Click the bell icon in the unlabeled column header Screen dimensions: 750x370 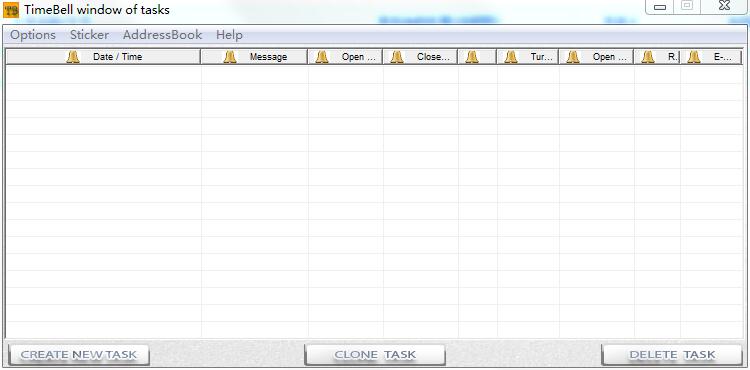coord(472,57)
